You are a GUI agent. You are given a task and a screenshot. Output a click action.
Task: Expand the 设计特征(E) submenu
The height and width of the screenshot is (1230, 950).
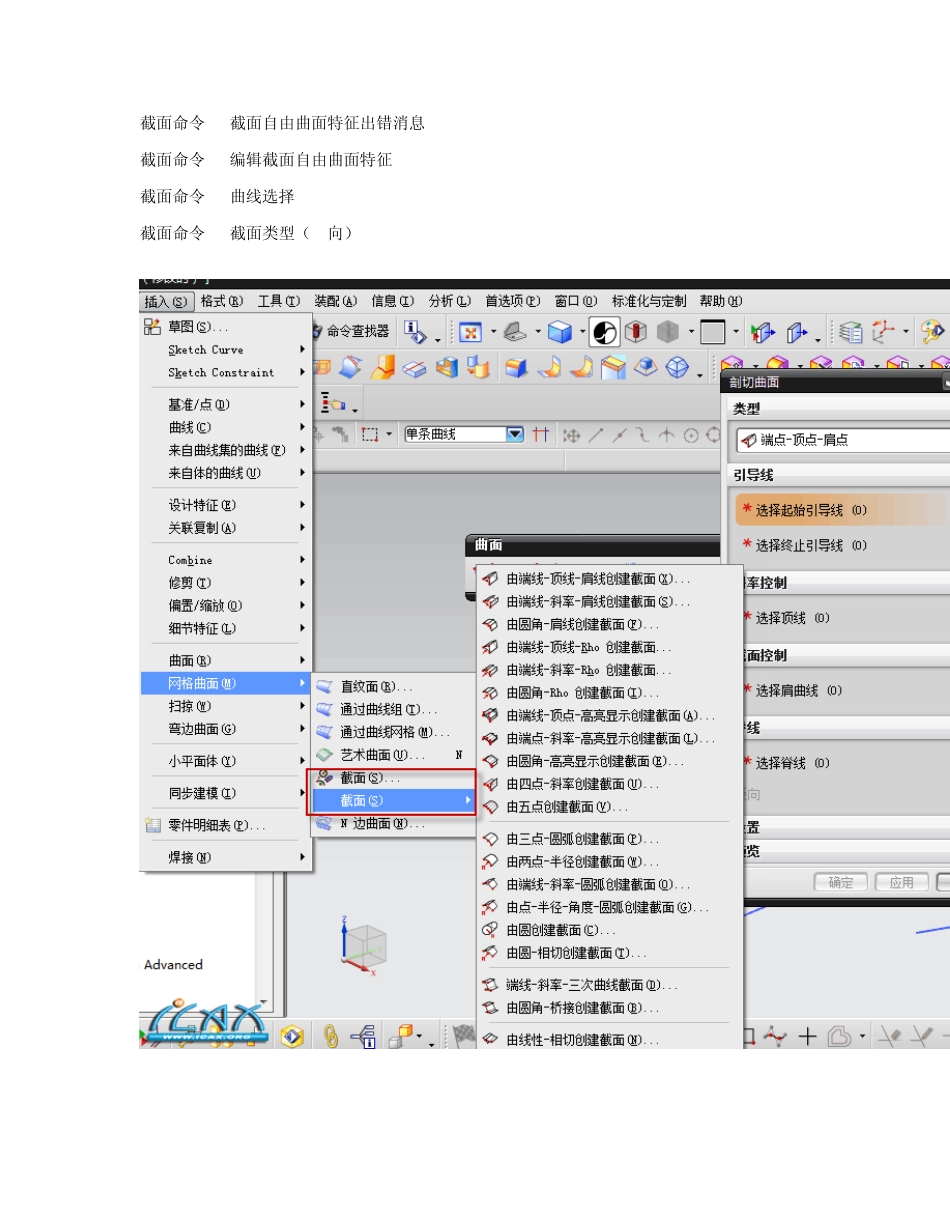coord(226,505)
